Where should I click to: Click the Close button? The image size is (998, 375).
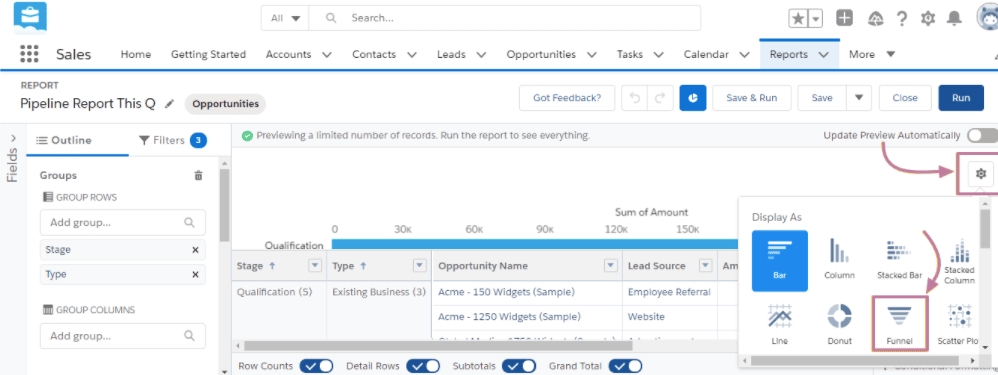pos(904,98)
